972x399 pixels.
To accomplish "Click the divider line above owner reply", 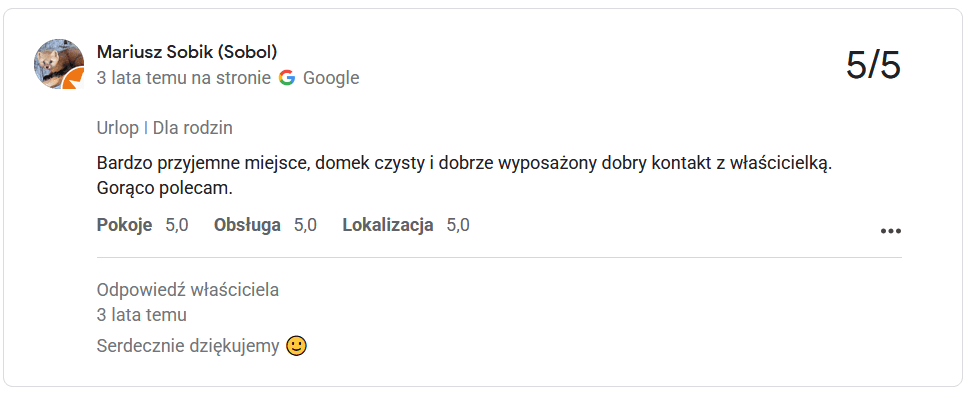I will click(499, 257).
